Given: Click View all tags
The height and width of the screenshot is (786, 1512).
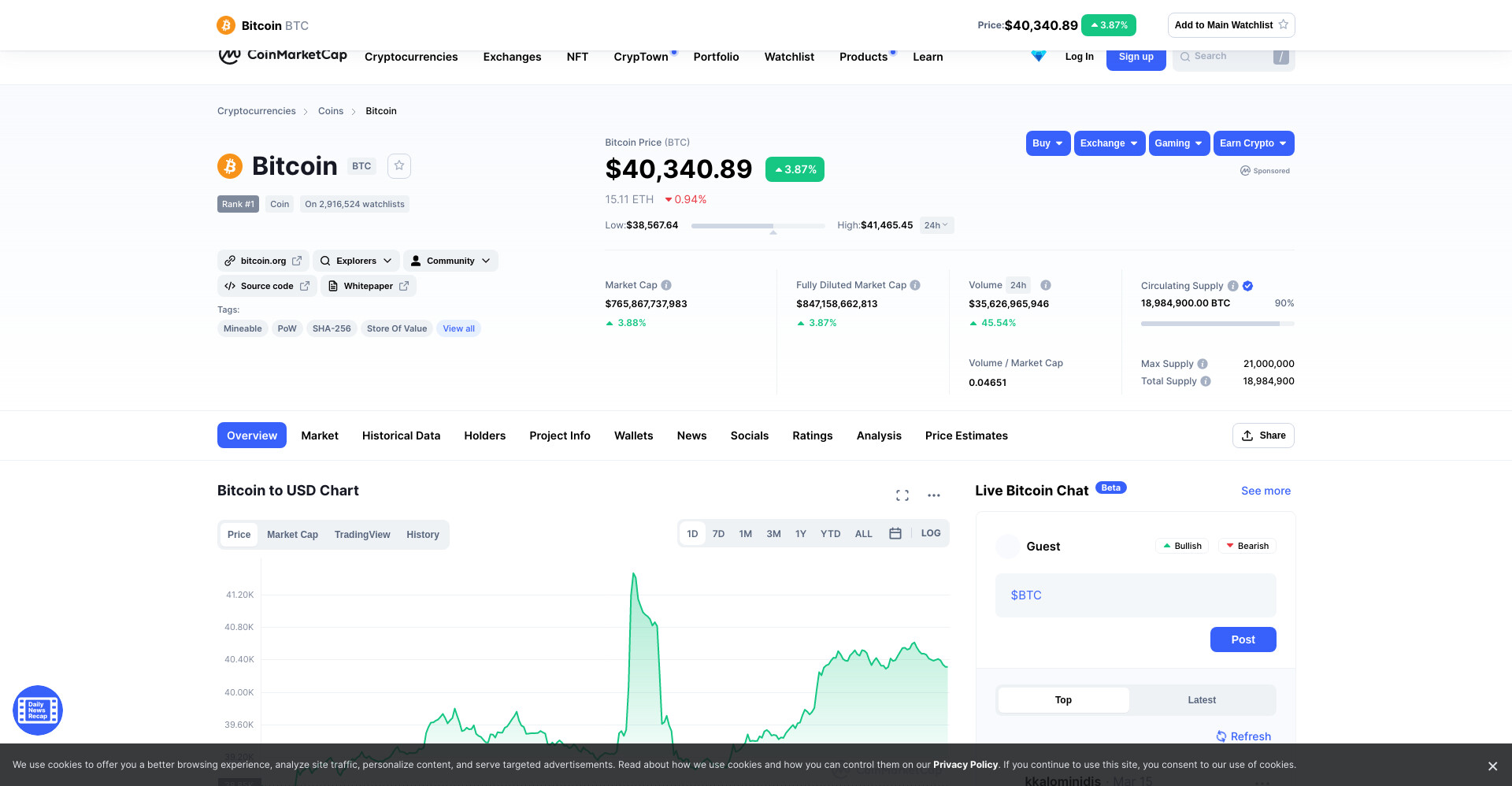Looking at the screenshot, I should tap(458, 328).
